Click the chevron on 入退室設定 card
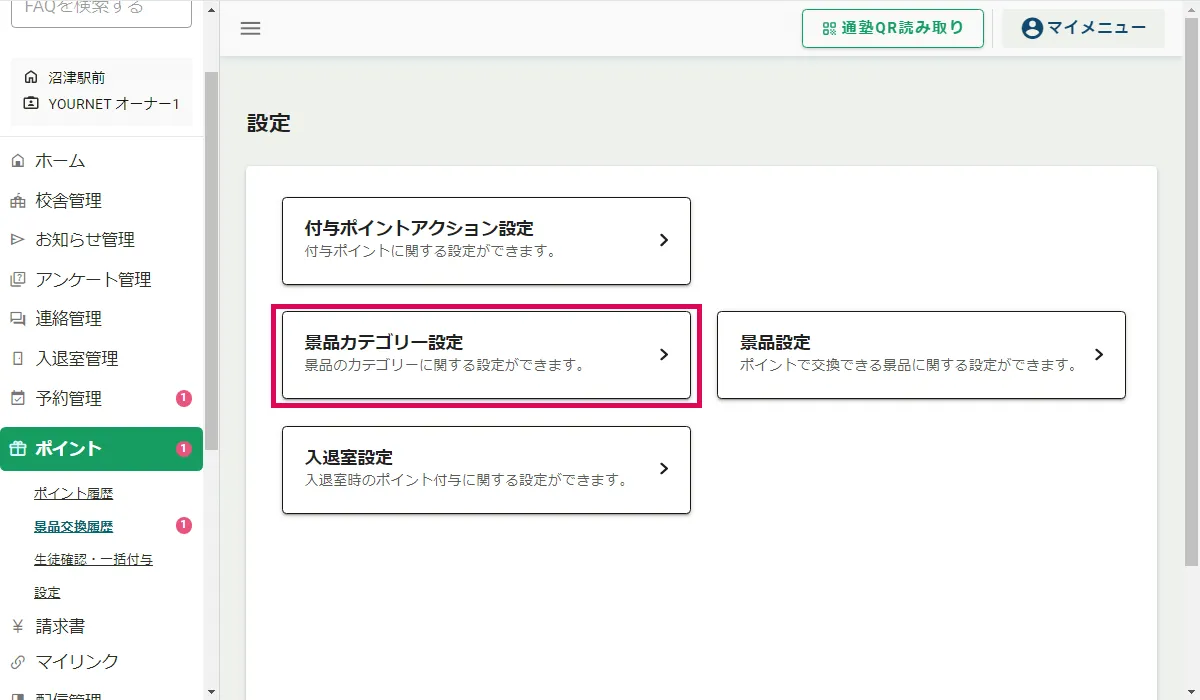The height and width of the screenshot is (700, 1200). pos(664,469)
